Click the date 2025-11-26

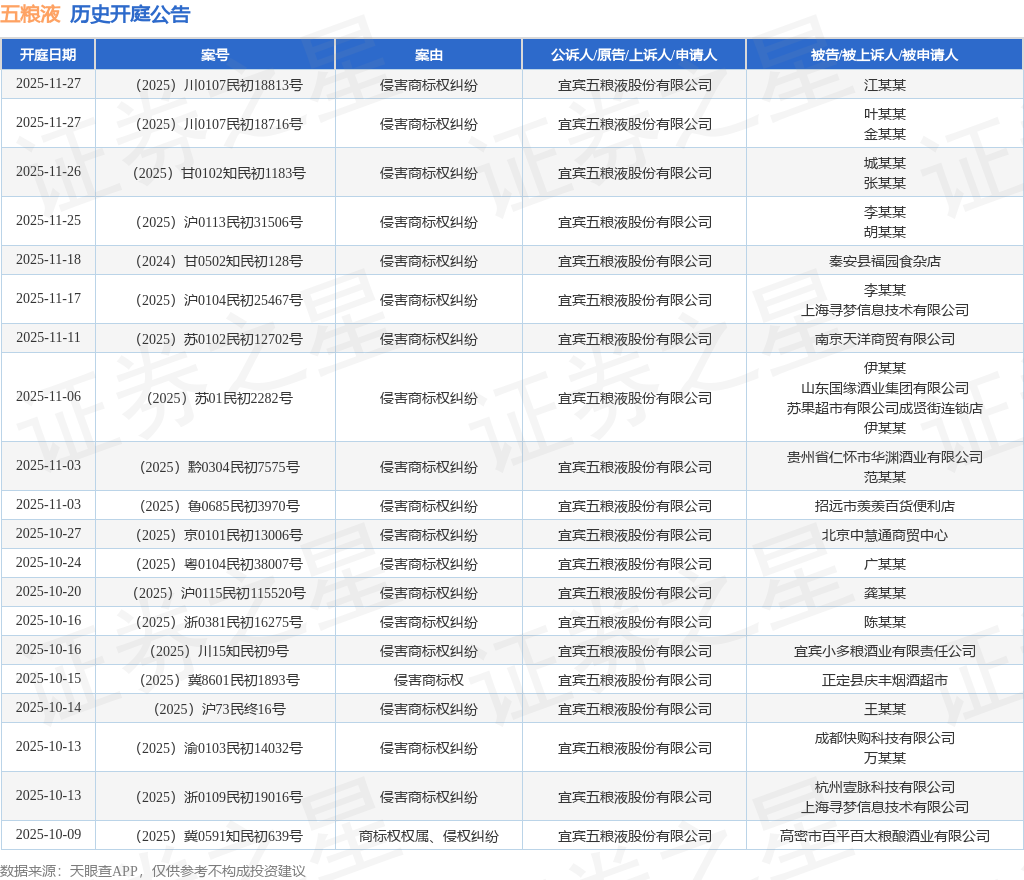48,171
